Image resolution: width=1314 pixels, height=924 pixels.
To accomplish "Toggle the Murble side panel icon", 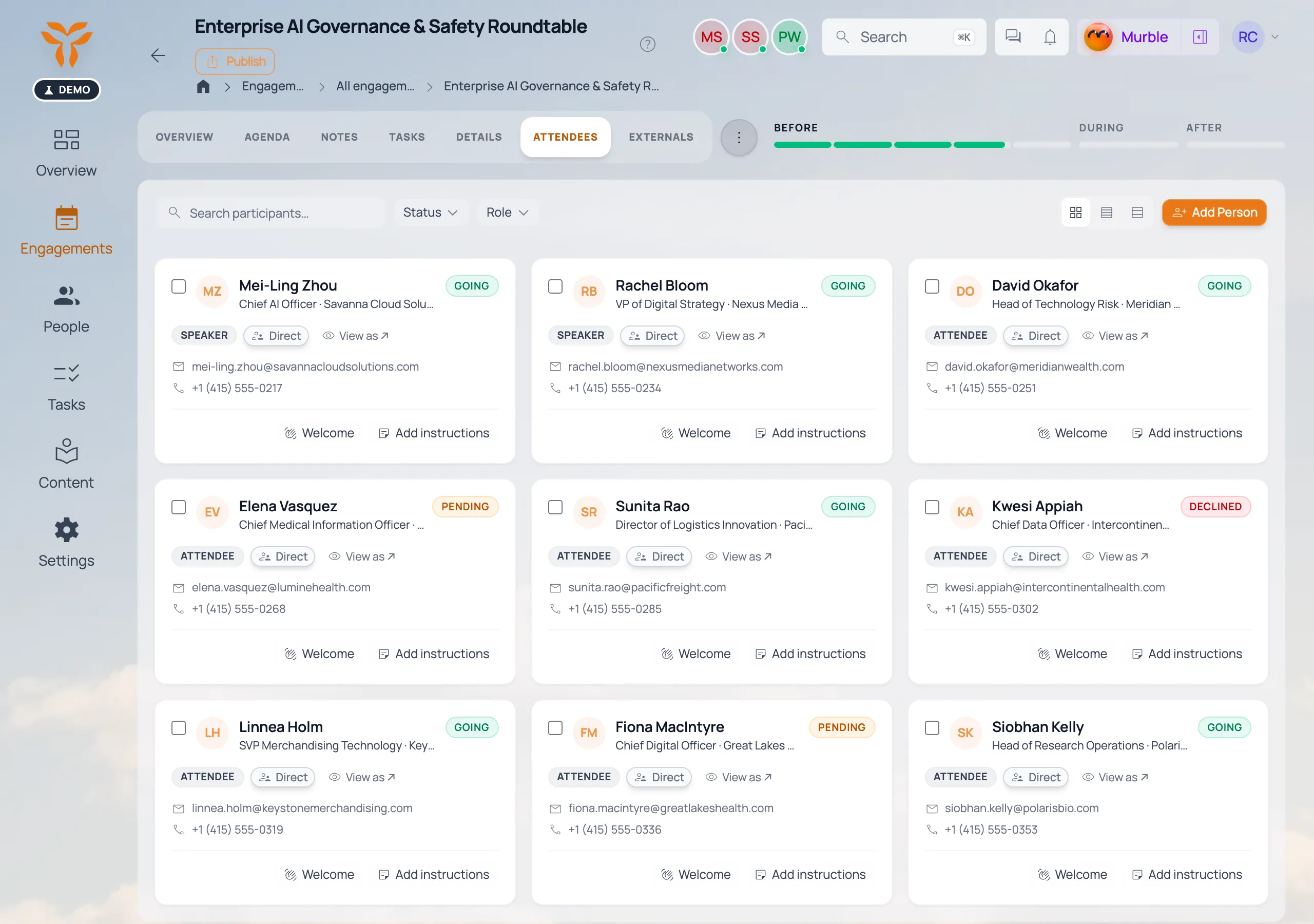I will coord(1200,36).
